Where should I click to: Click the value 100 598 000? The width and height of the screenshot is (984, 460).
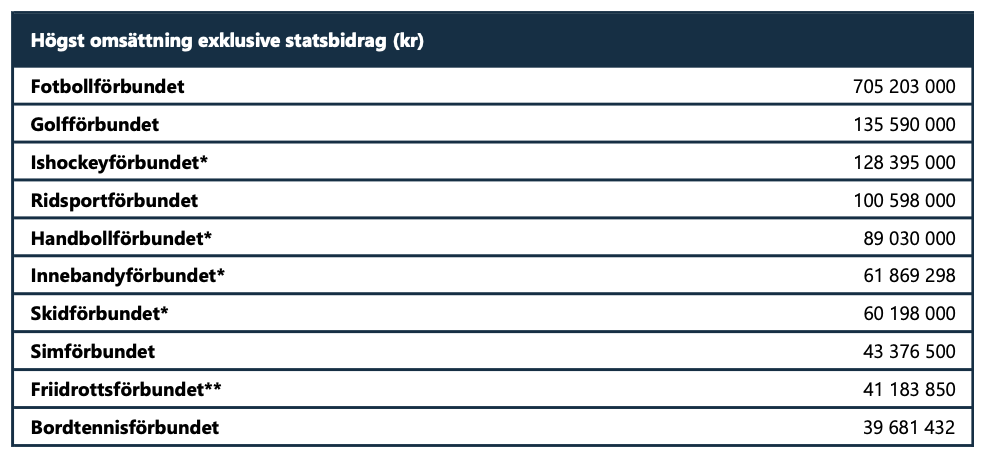tap(904, 201)
